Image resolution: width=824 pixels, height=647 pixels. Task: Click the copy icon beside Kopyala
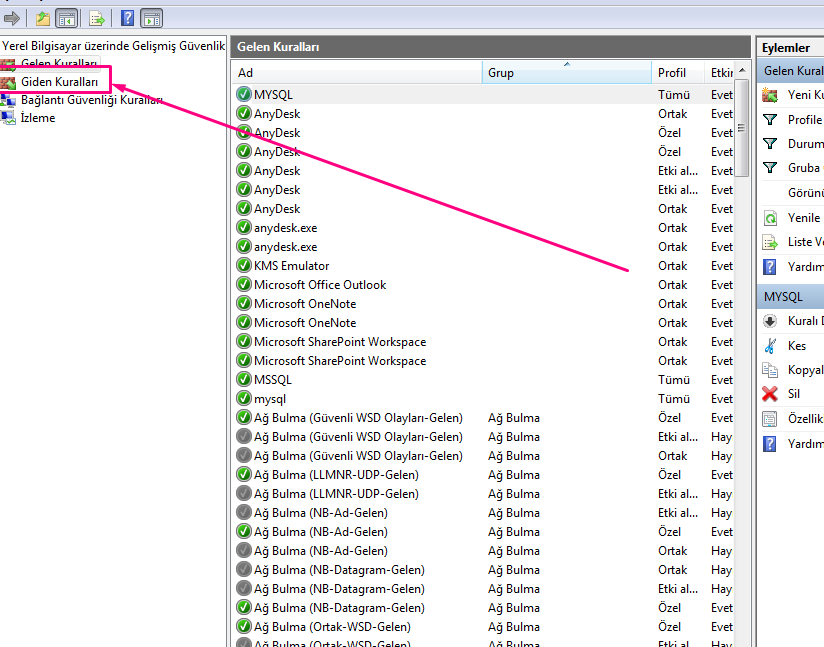[x=770, y=370]
